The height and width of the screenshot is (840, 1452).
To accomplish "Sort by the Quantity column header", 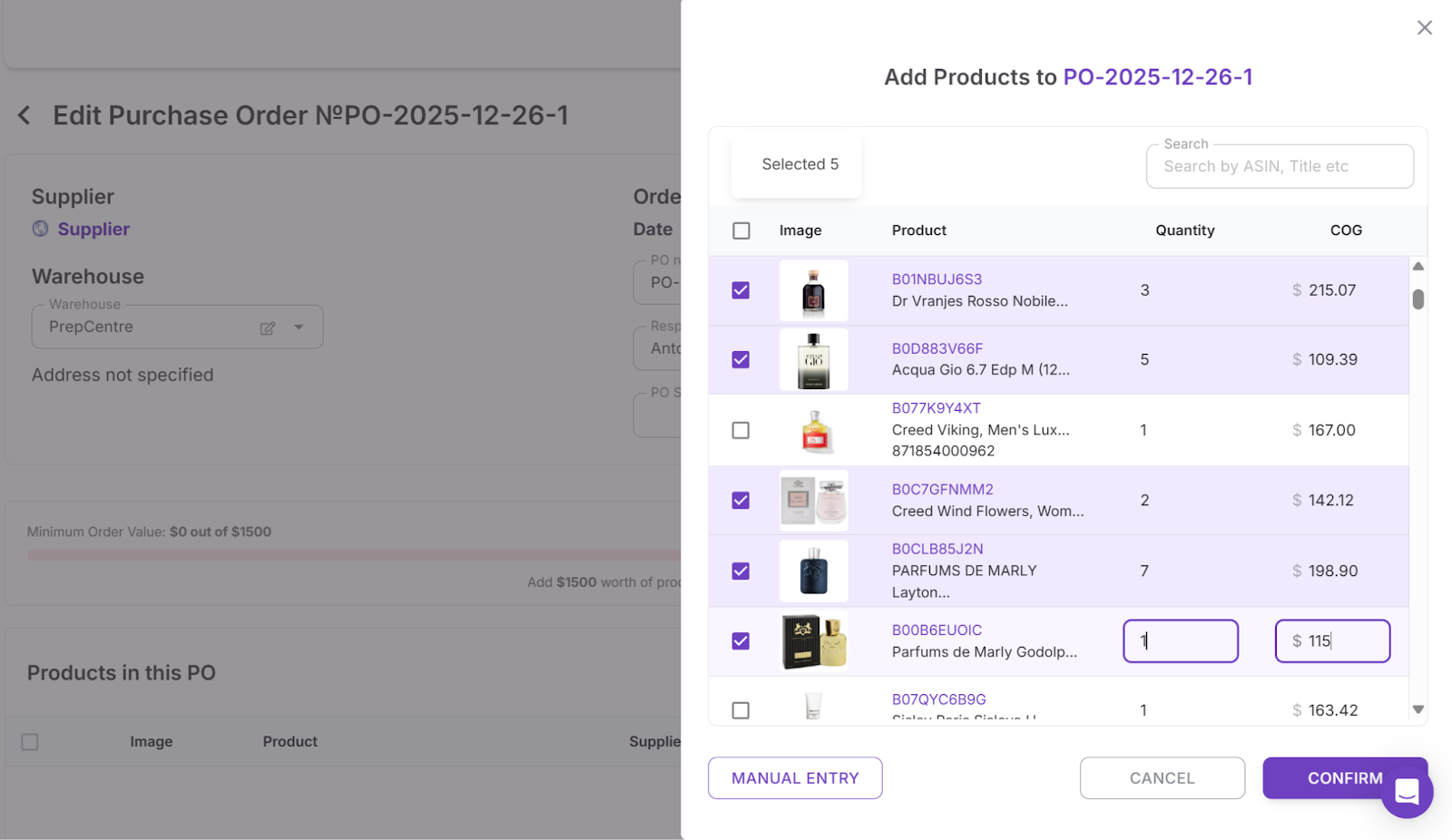I will click(1184, 230).
